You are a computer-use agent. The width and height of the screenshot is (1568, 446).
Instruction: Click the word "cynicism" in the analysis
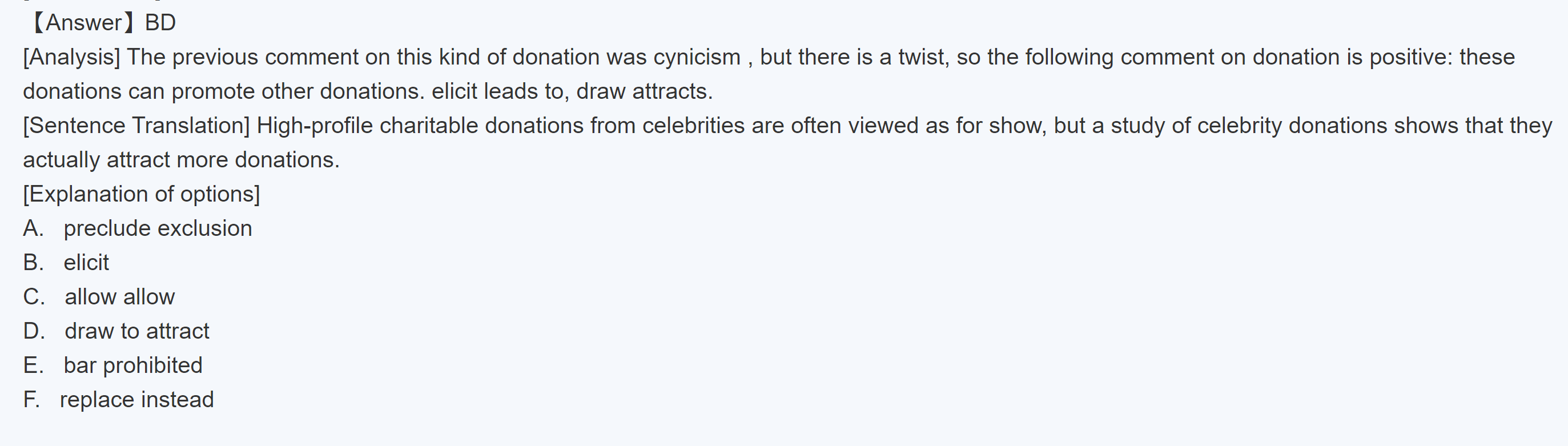(696, 57)
